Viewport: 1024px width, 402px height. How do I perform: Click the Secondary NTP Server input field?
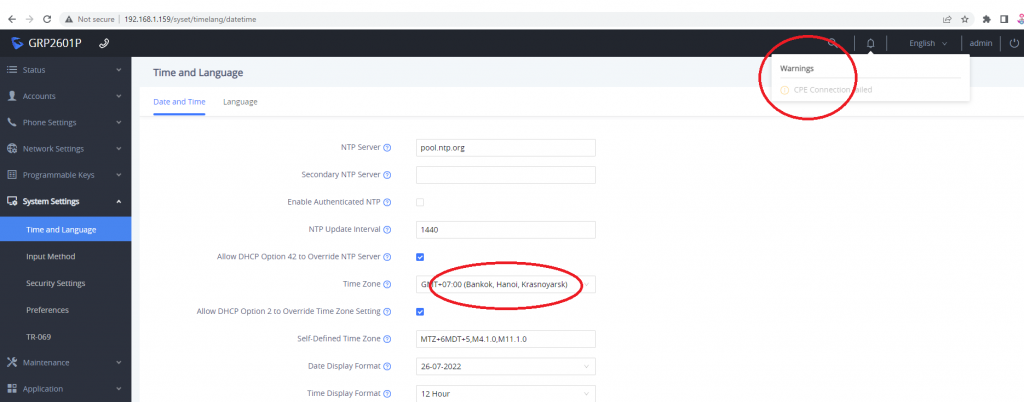[505, 175]
